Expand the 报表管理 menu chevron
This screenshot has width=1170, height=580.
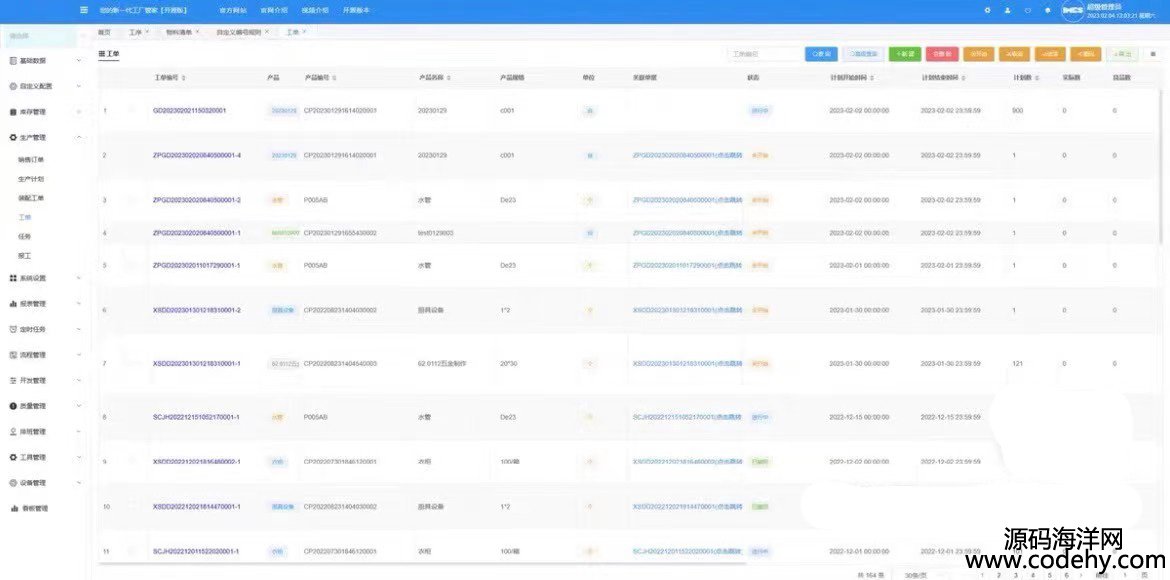click(x=78, y=304)
